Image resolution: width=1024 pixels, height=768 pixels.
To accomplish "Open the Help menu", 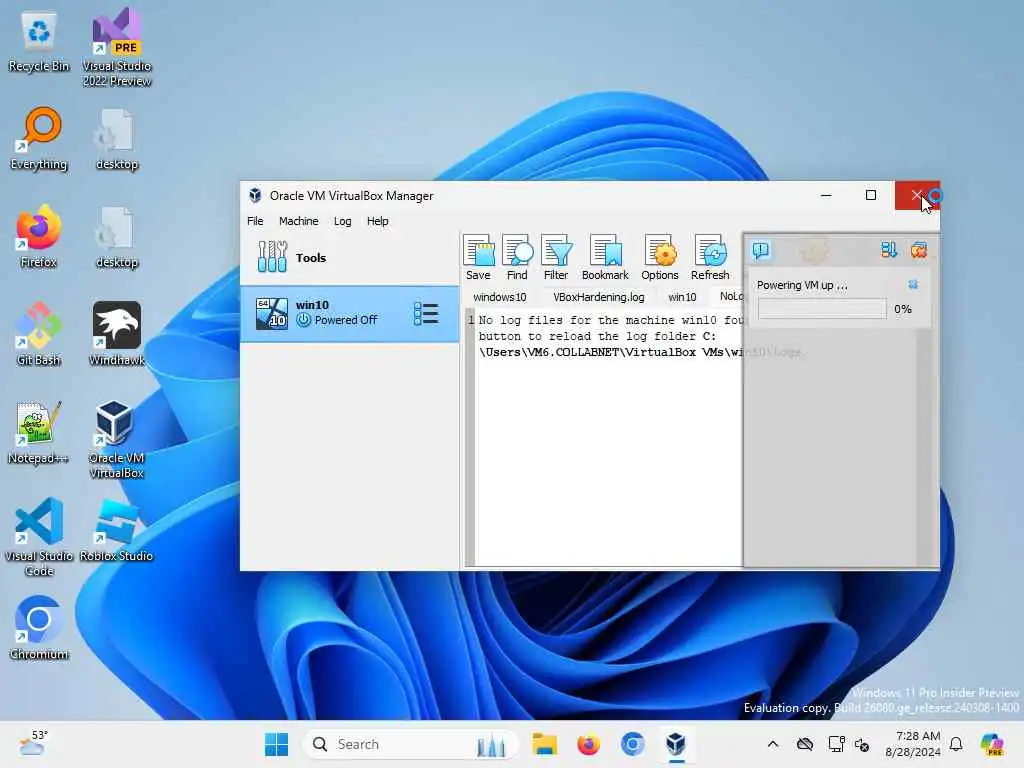I will [x=377, y=221].
